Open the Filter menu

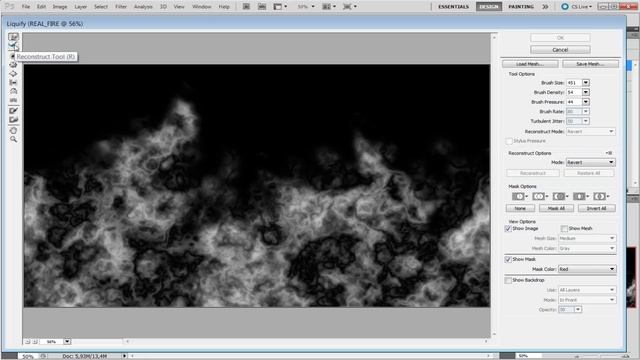(x=121, y=7)
